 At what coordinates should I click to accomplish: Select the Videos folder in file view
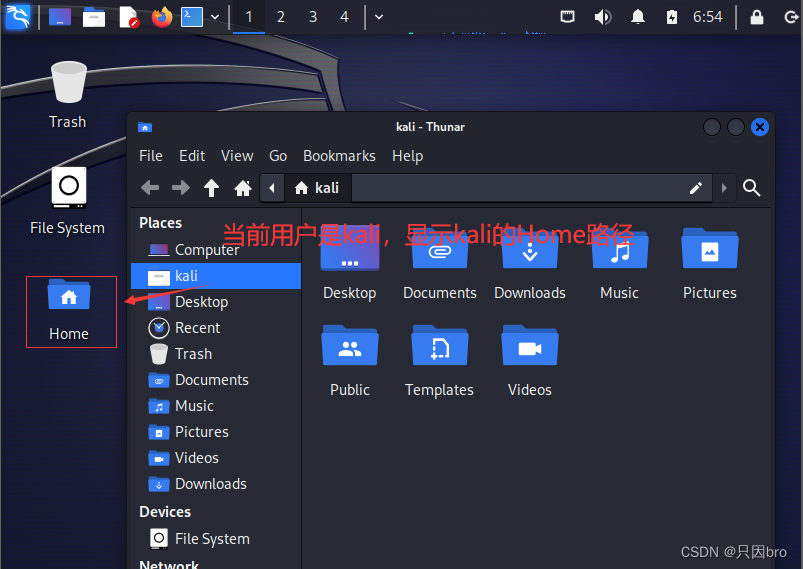pos(530,362)
